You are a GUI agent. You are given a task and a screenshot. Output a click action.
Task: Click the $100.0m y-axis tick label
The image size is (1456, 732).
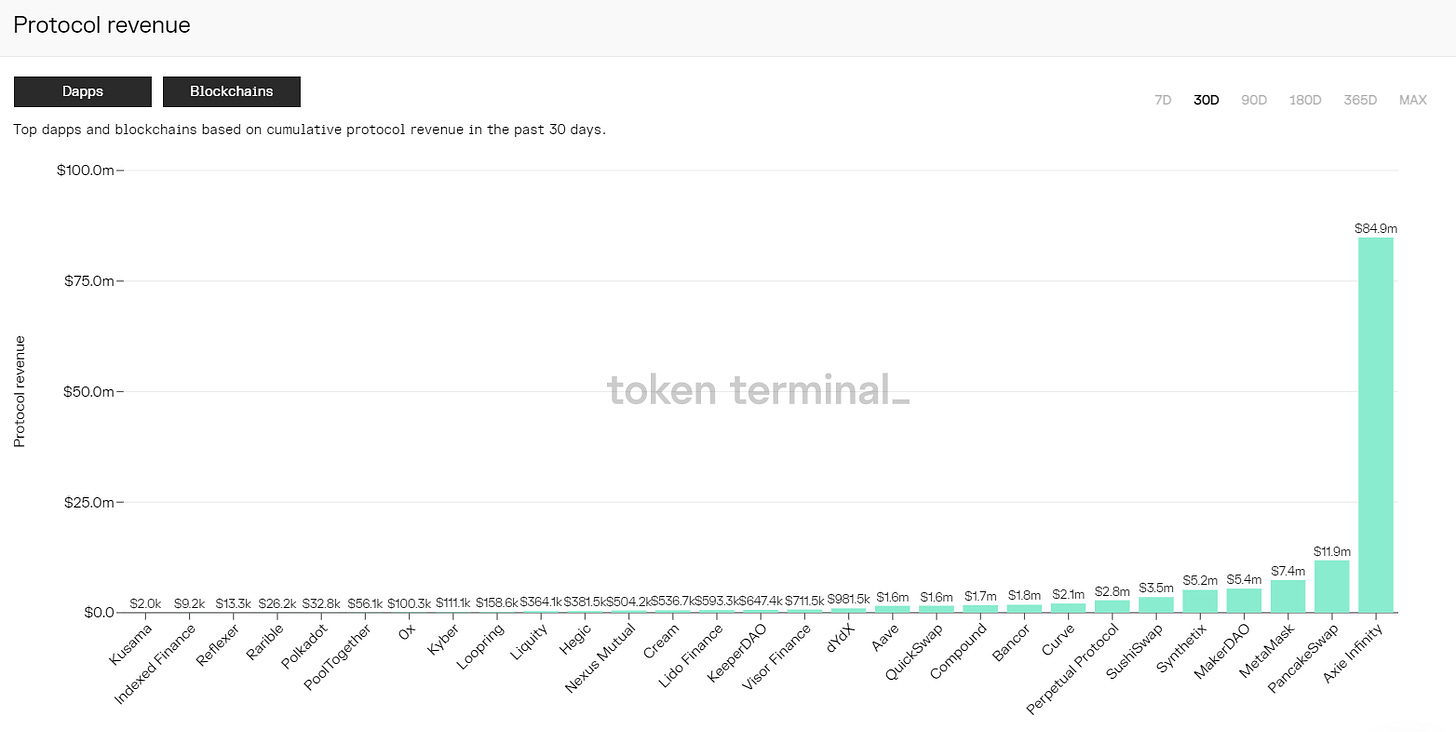point(86,170)
